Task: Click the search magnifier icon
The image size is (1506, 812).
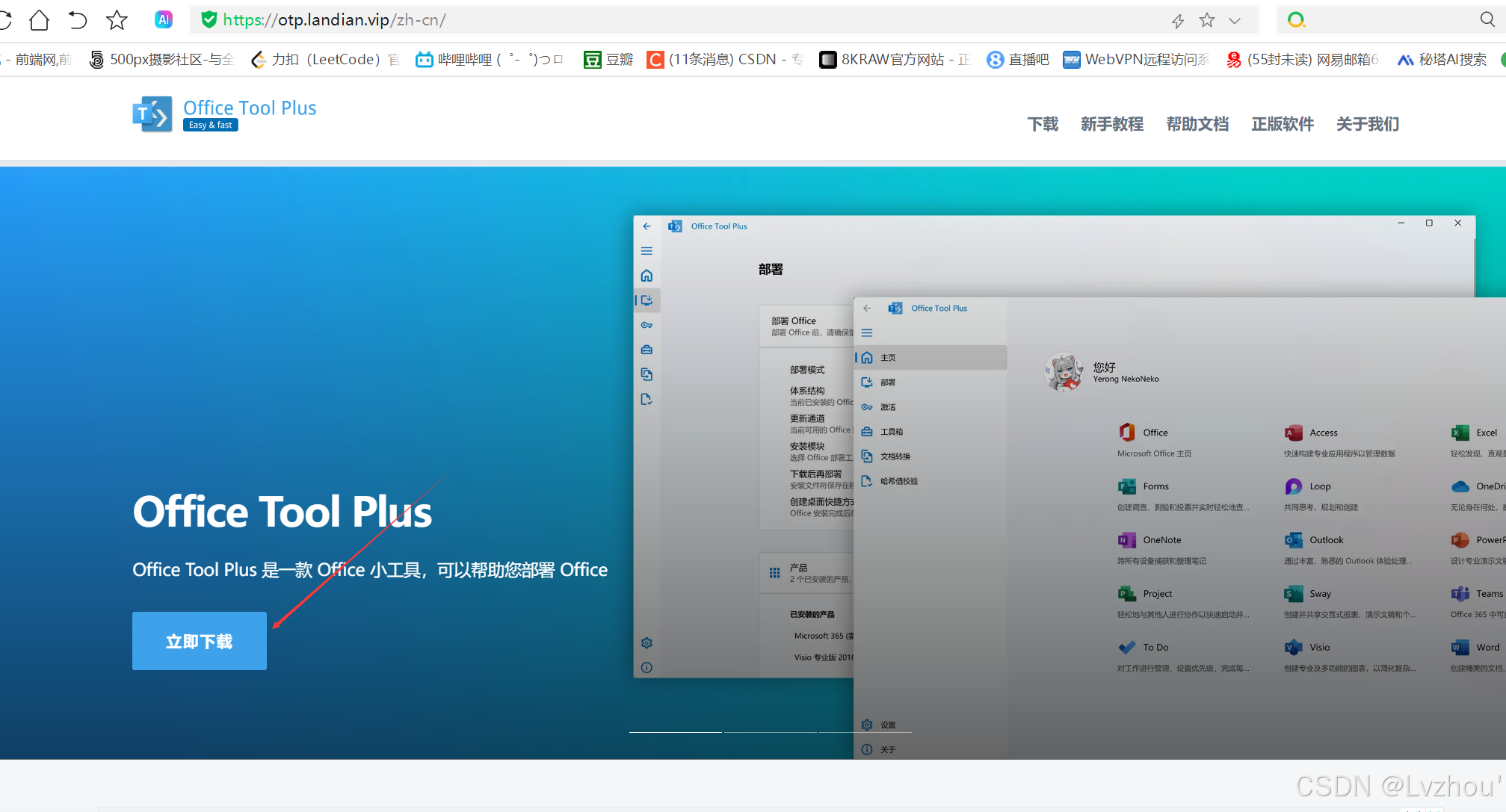Action: (x=1487, y=20)
